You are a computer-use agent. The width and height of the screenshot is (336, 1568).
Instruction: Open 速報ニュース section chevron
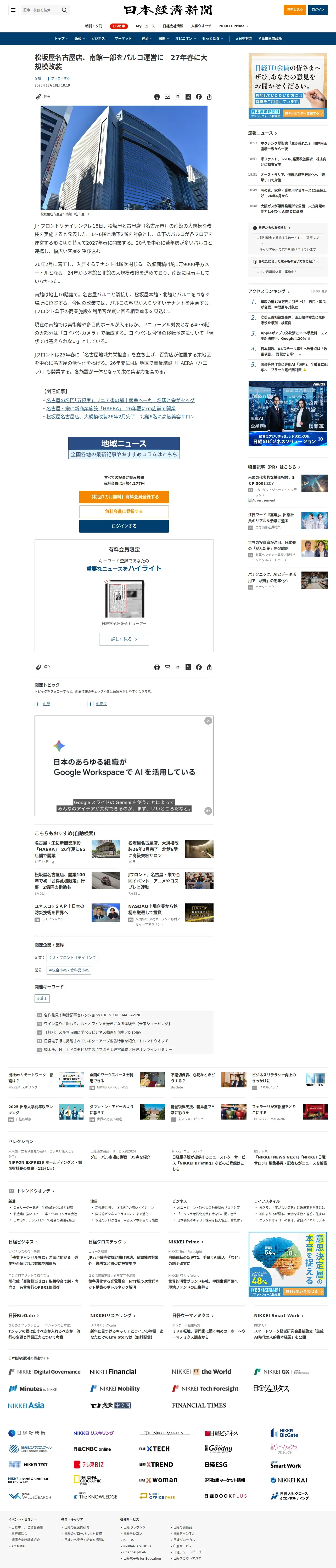click(x=276, y=133)
